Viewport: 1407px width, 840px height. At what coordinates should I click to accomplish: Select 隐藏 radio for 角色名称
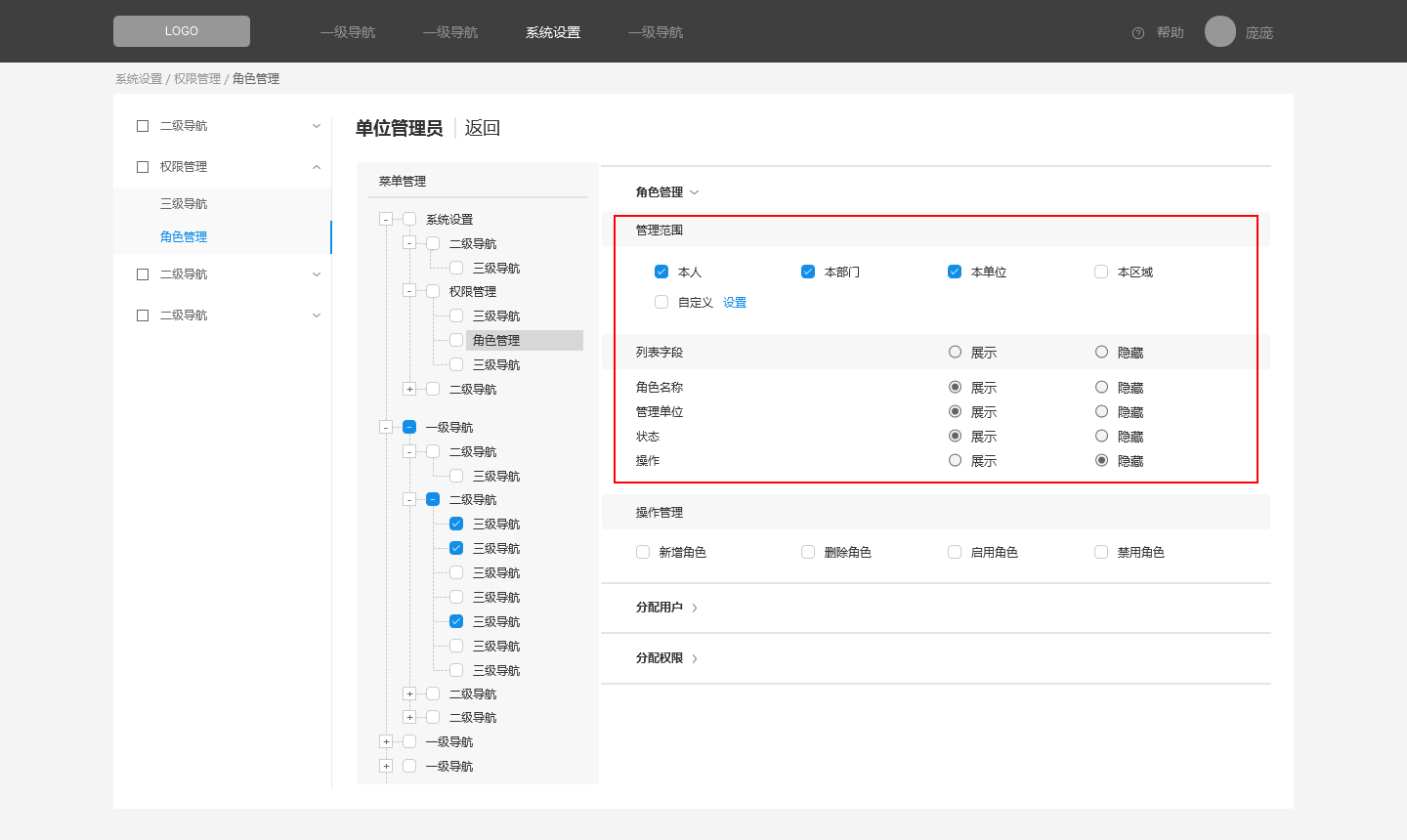click(1101, 387)
